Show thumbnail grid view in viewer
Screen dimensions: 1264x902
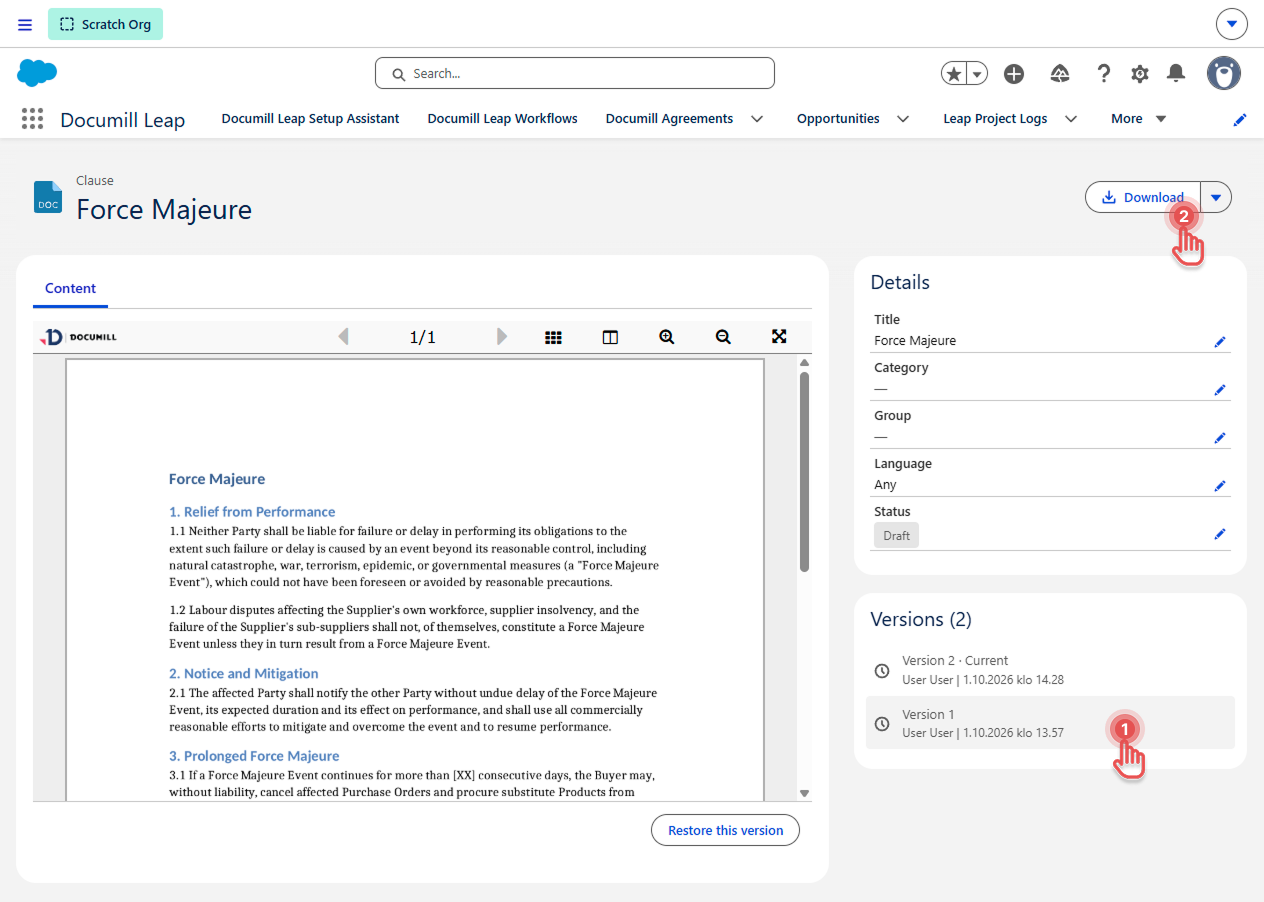(x=553, y=337)
